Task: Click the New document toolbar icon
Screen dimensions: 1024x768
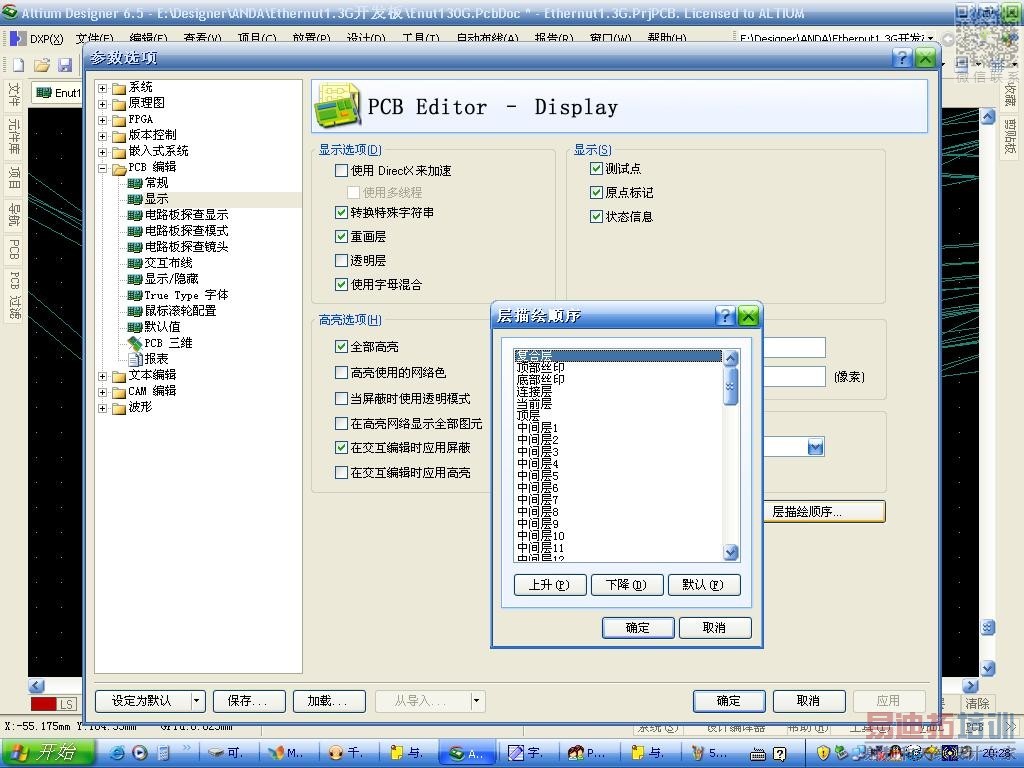Action: (x=18, y=65)
